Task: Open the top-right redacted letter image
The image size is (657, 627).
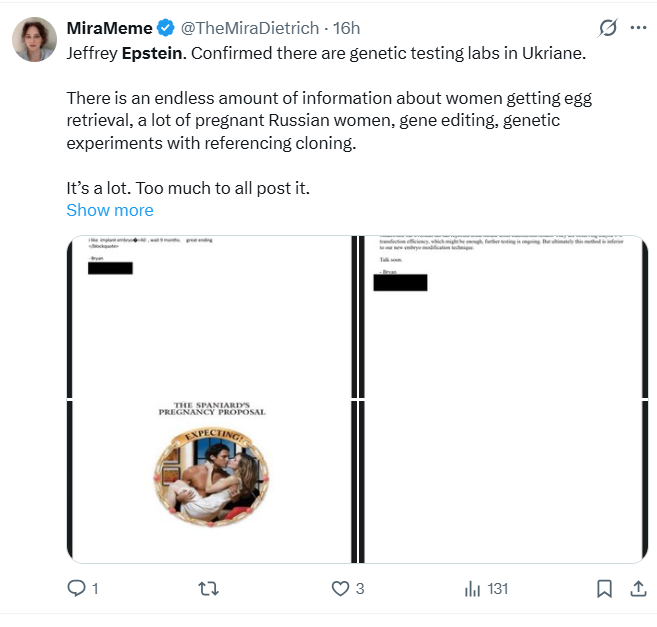Action: point(504,317)
